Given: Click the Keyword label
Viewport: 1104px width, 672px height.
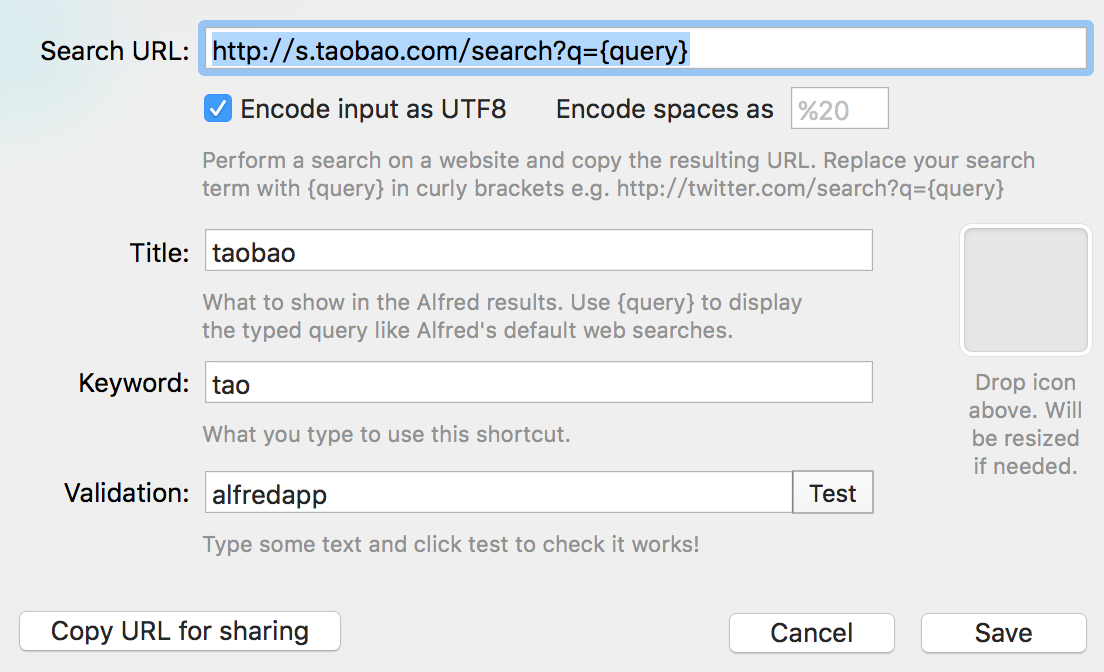Looking at the screenshot, I should click(134, 383).
